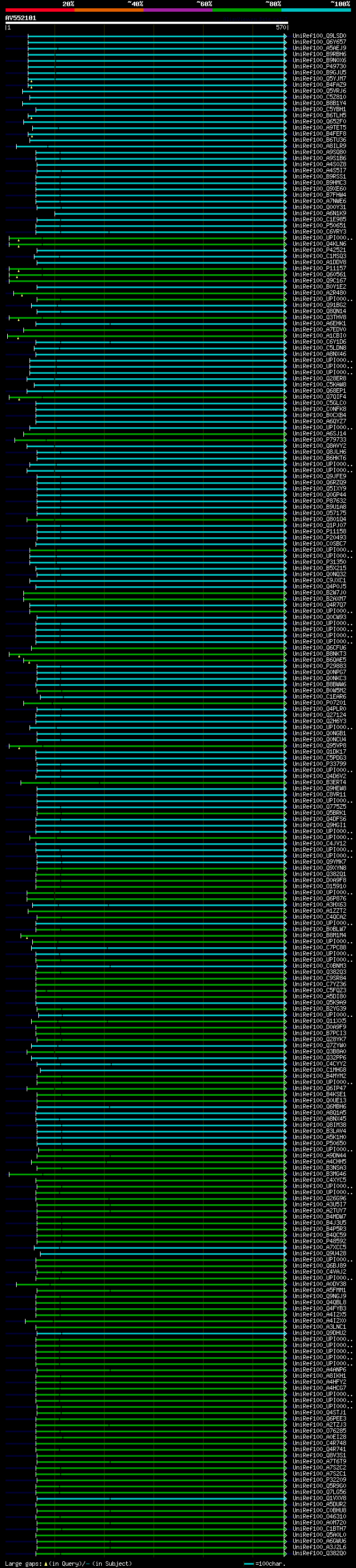
Task: Select the UniRef100_Q7LG56 label
Action: pos(319,1492)
